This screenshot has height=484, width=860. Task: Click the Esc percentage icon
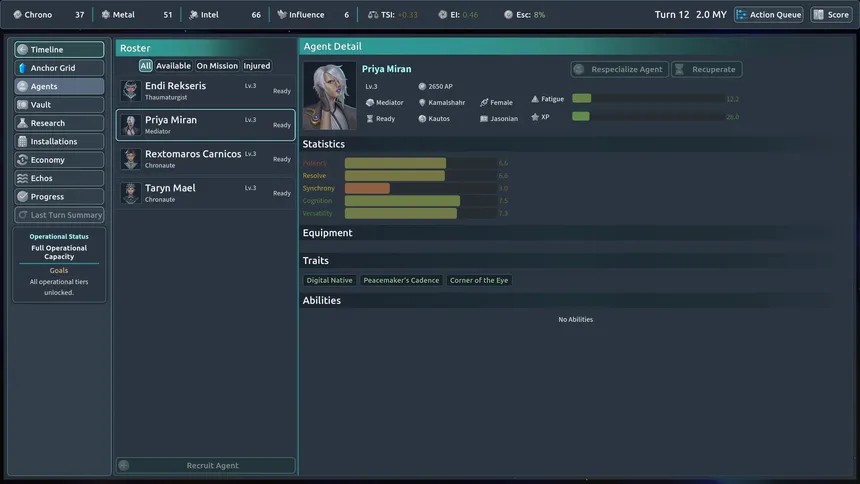coord(508,15)
